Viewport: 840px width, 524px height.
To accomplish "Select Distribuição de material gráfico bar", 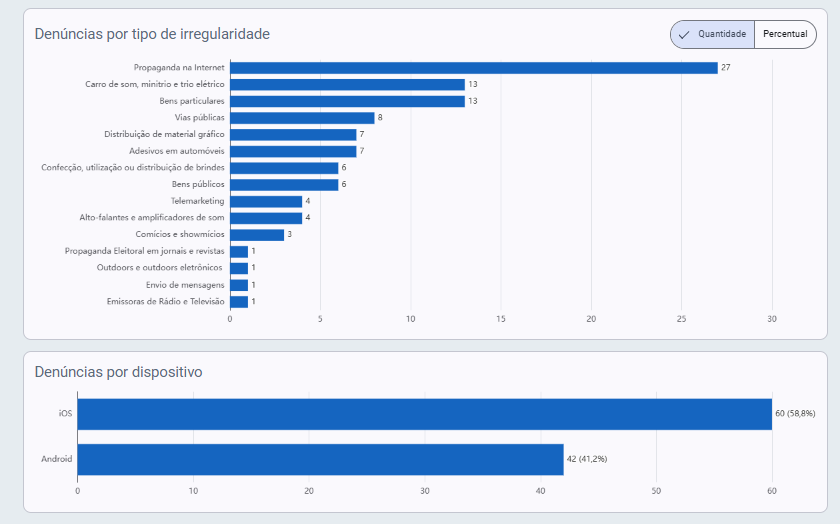I will pos(293,134).
